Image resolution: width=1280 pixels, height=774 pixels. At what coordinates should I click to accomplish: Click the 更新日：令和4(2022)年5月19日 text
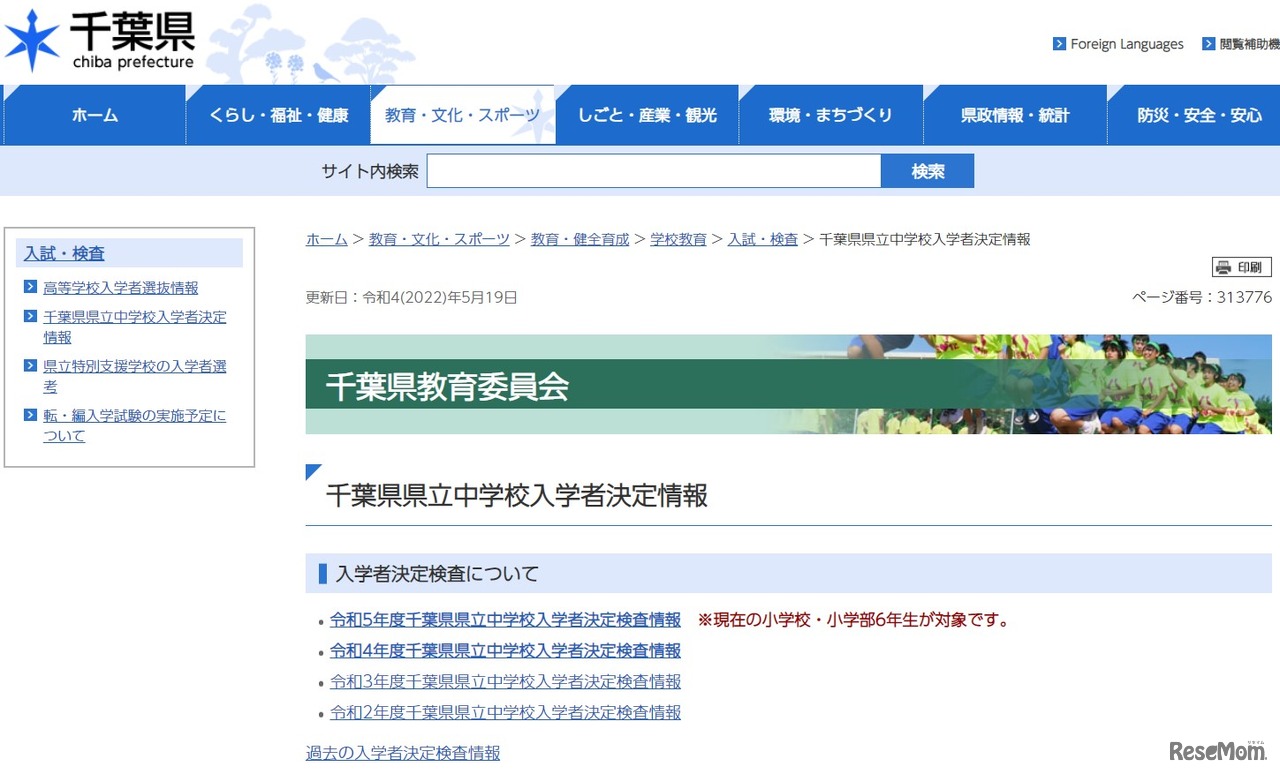(412, 297)
